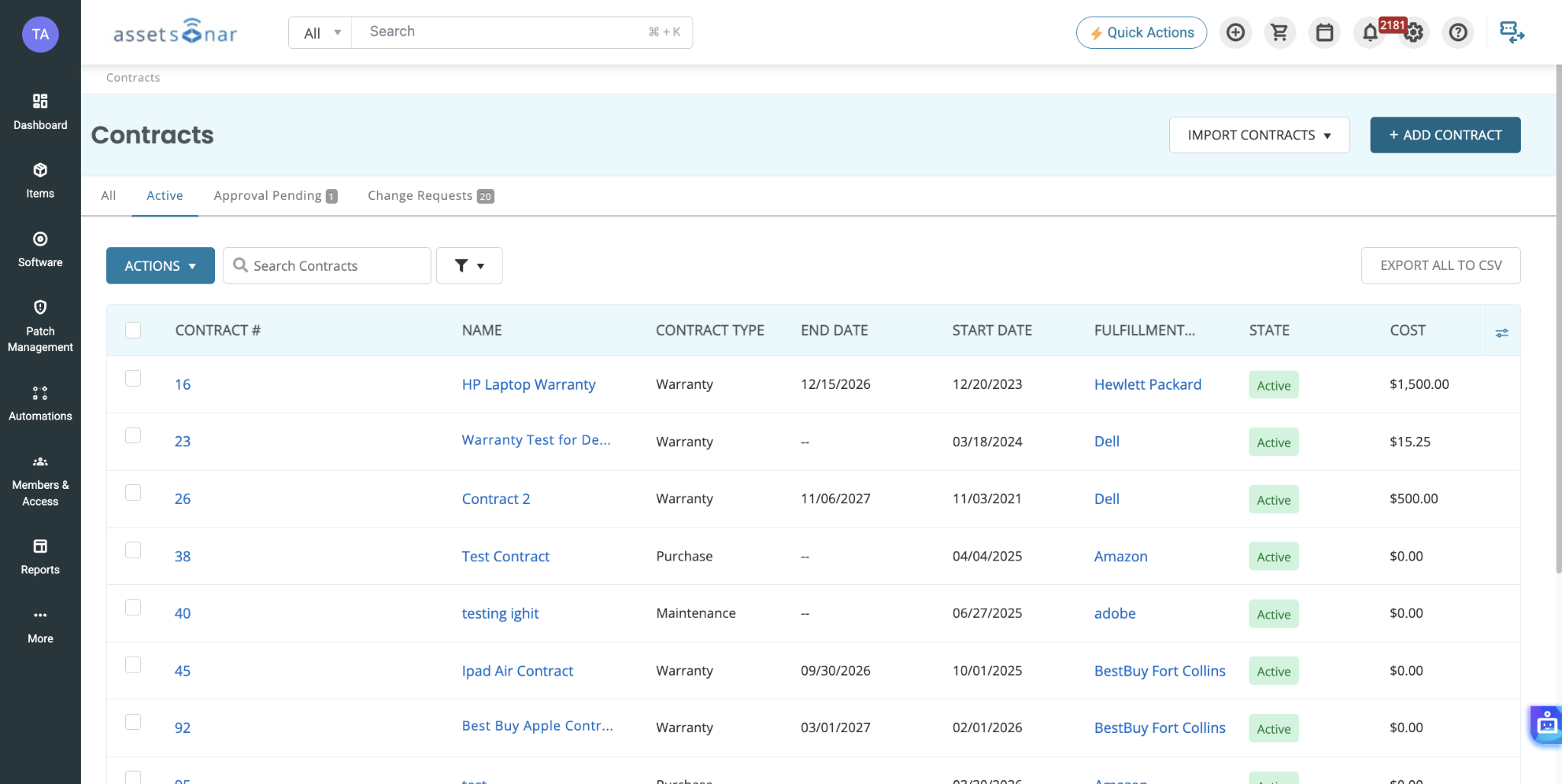Check the box for contract 26

point(133,493)
